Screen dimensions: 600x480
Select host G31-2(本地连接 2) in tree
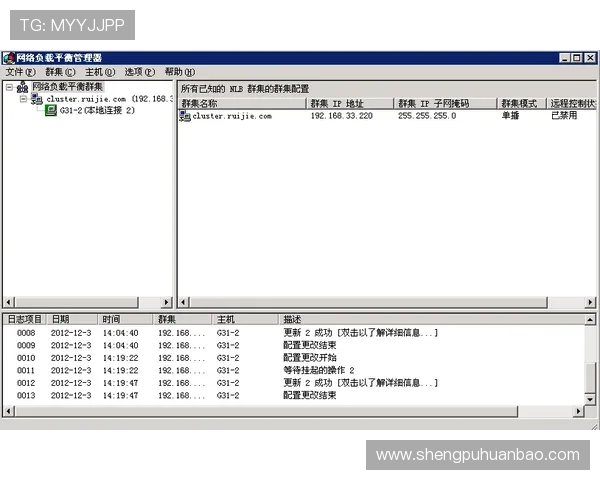[97, 111]
